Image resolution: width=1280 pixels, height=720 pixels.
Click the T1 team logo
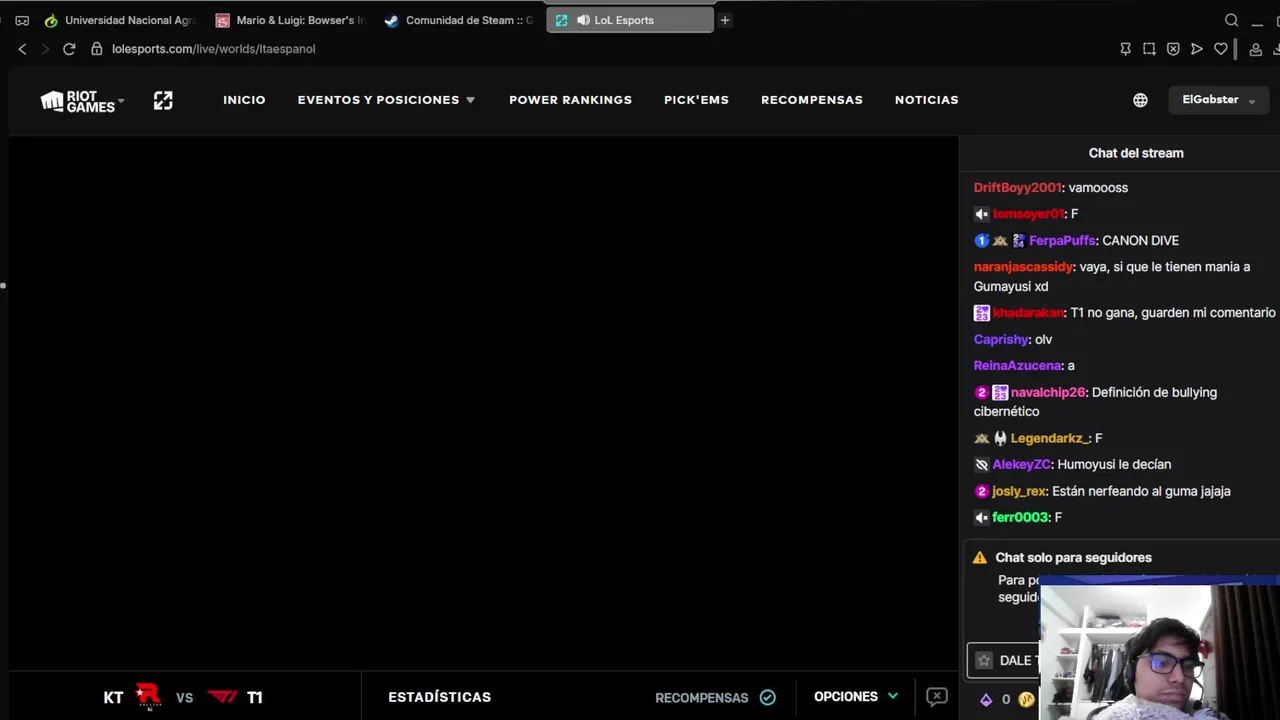222,697
